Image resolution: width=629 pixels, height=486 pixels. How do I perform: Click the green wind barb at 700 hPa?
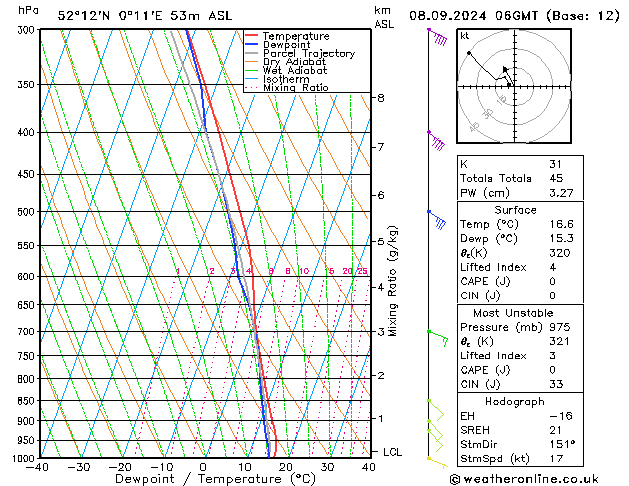click(438, 338)
